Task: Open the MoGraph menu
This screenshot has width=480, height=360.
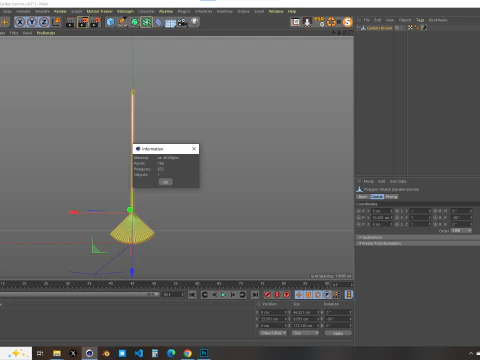Action: tap(125, 11)
